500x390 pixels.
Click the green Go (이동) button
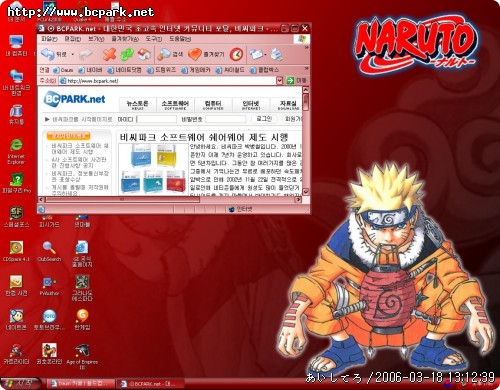point(296,80)
